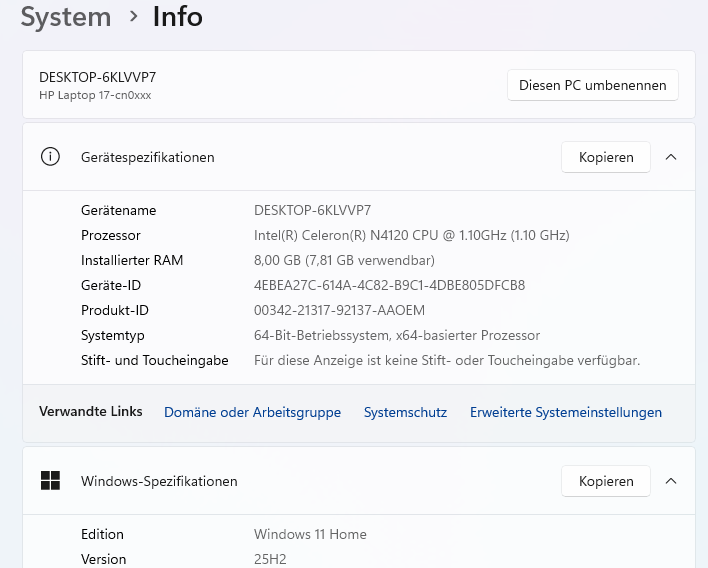This screenshot has height=568, width=708.
Task: Click the Gerätename value DESKTOP-6KLVVP7
Action: pos(312,210)
